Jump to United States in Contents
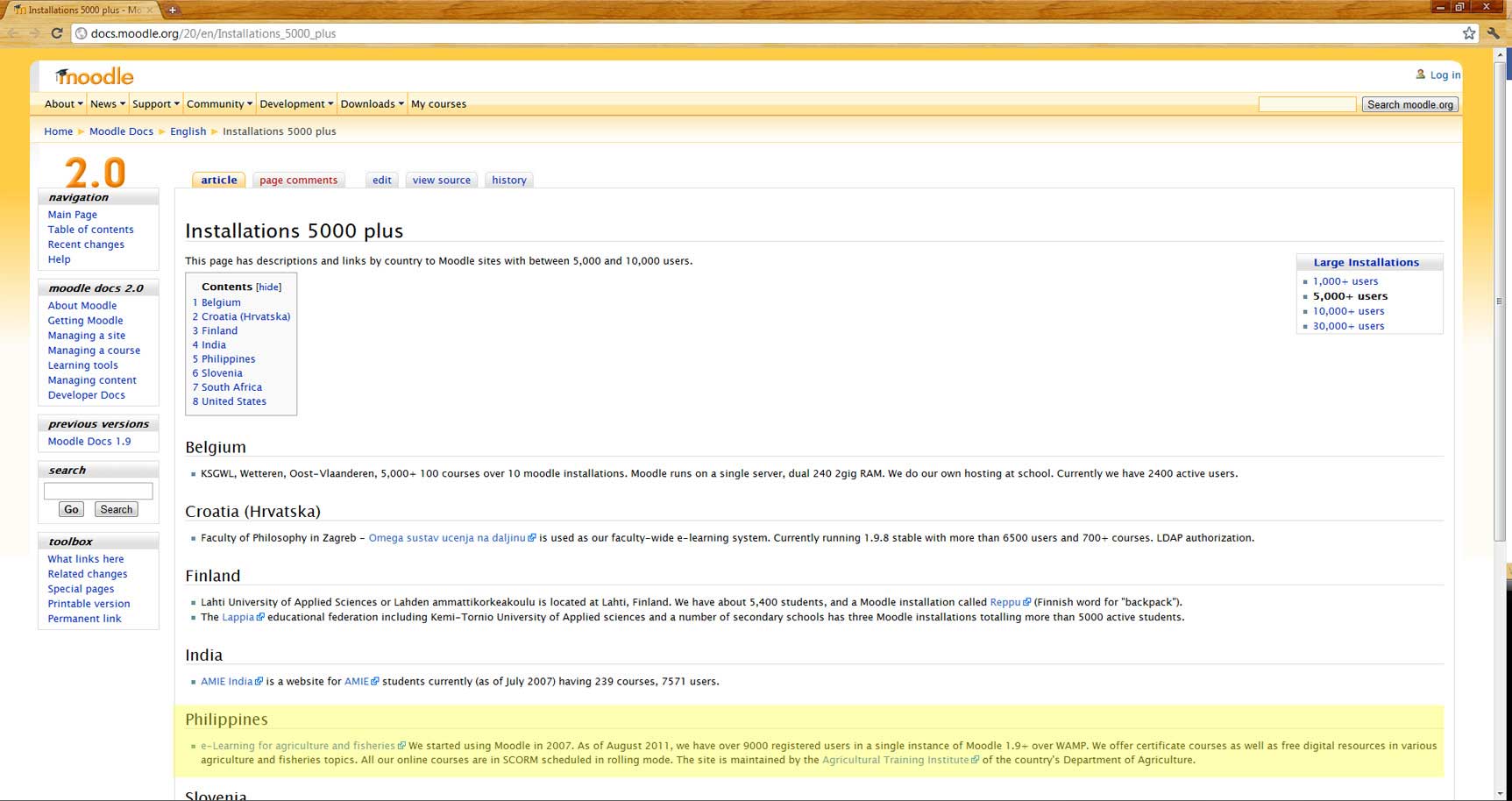This screenshot has height=801, width=1512. pos(230,401)
